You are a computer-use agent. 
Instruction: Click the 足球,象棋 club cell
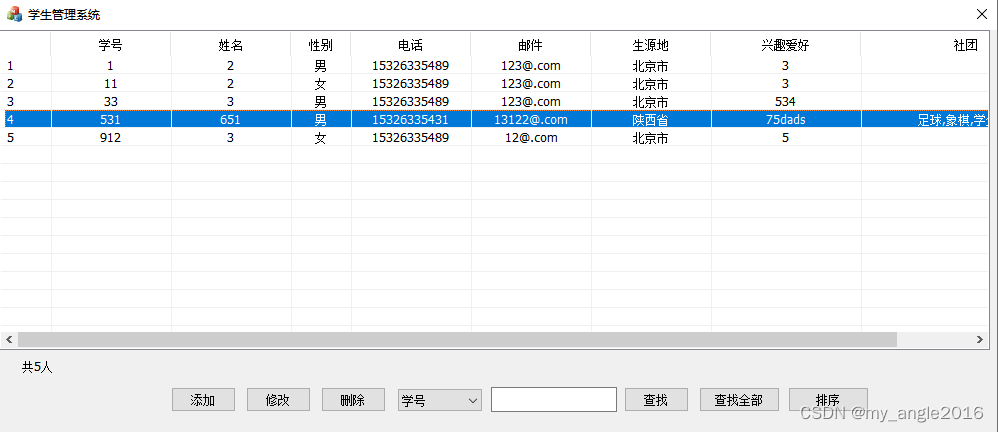click(925, 120)
